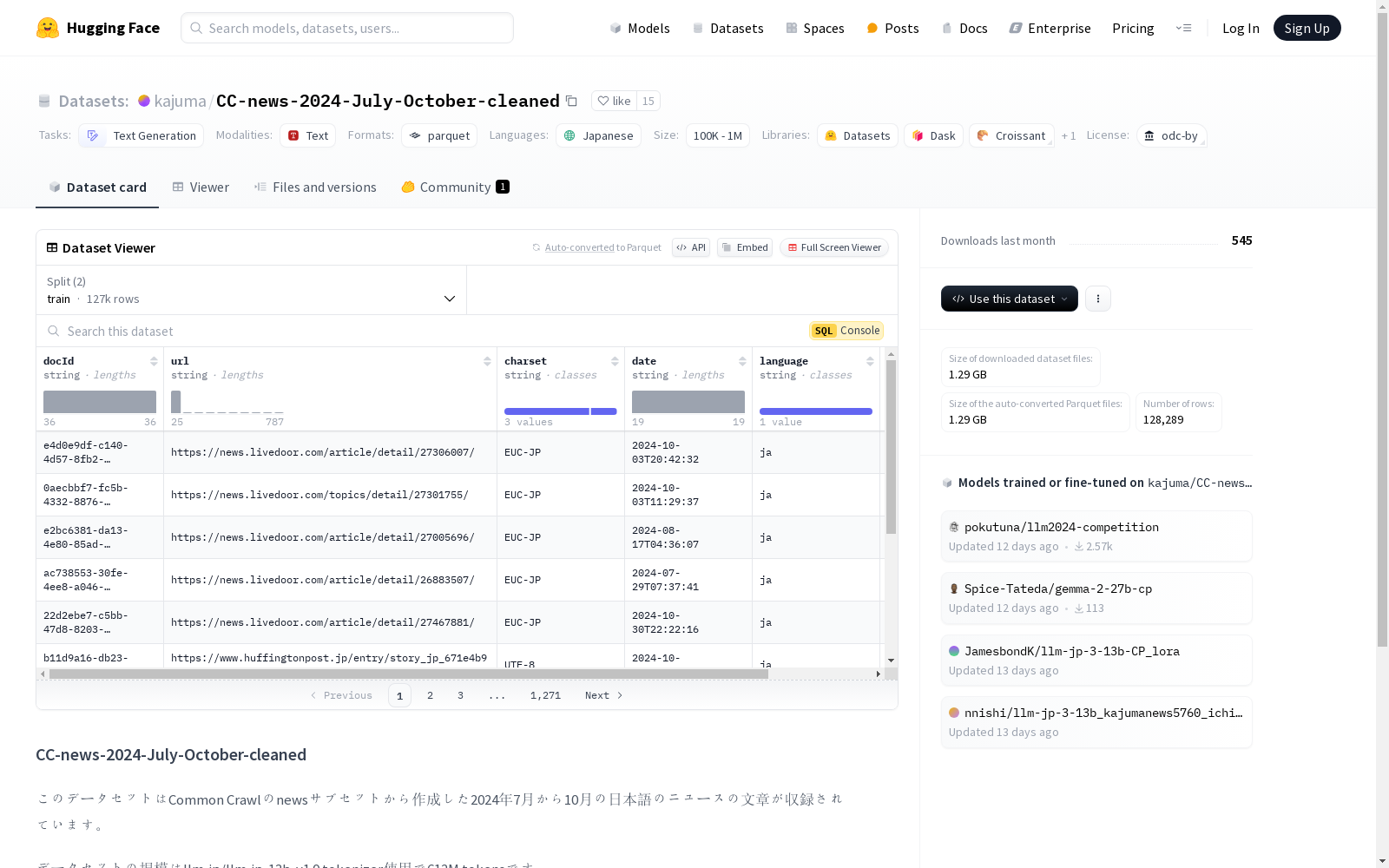Open the pokutuna/llm2024-competition model
The height and width of the screenshot is (868, 1389).
pos(1096,536)
